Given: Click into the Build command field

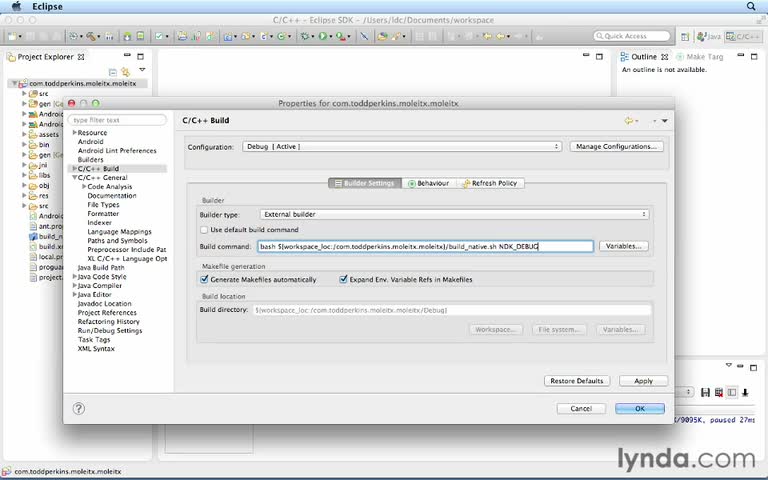Looking at the screenshot, I should pyautogui.click(x=425, y=246).
